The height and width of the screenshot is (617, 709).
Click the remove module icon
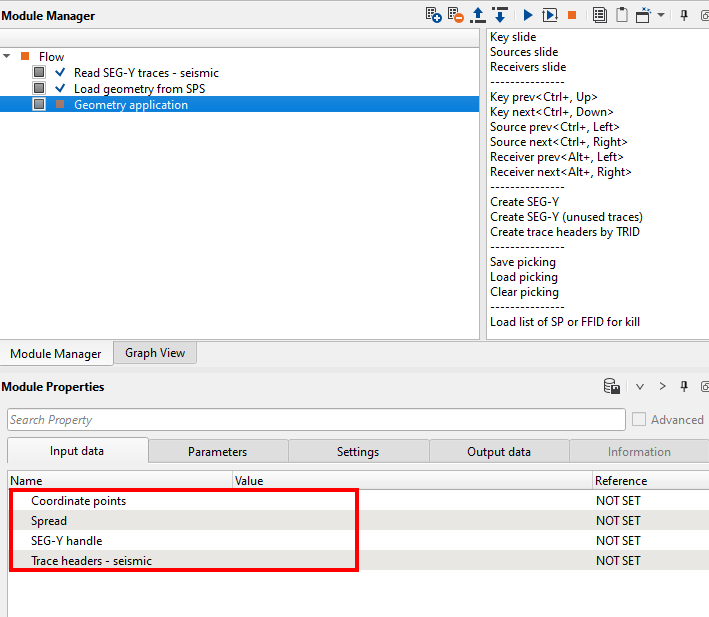pyautogui.click(x=455, y=15)
